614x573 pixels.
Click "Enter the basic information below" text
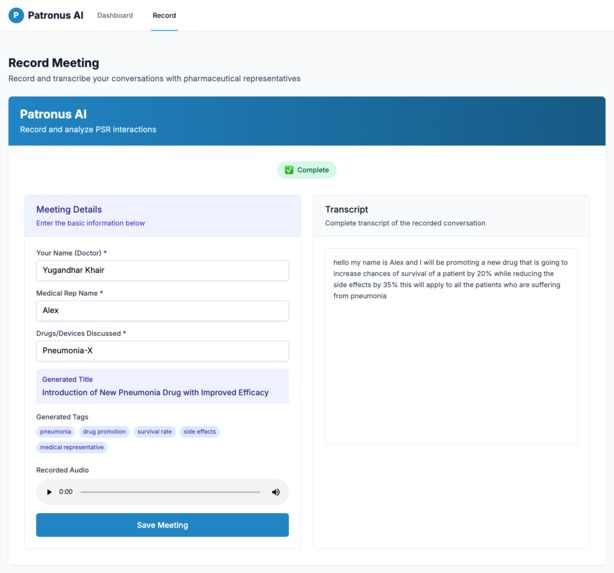[90, 223]
